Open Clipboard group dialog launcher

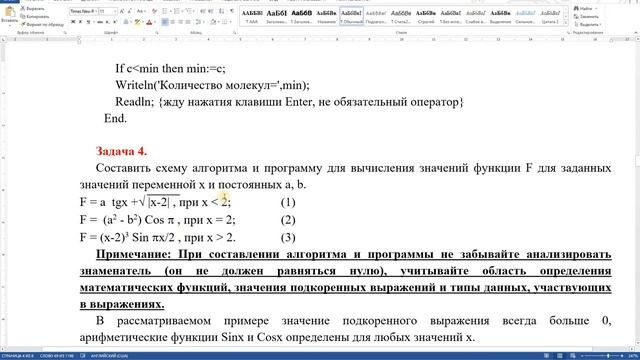[65, 33]
